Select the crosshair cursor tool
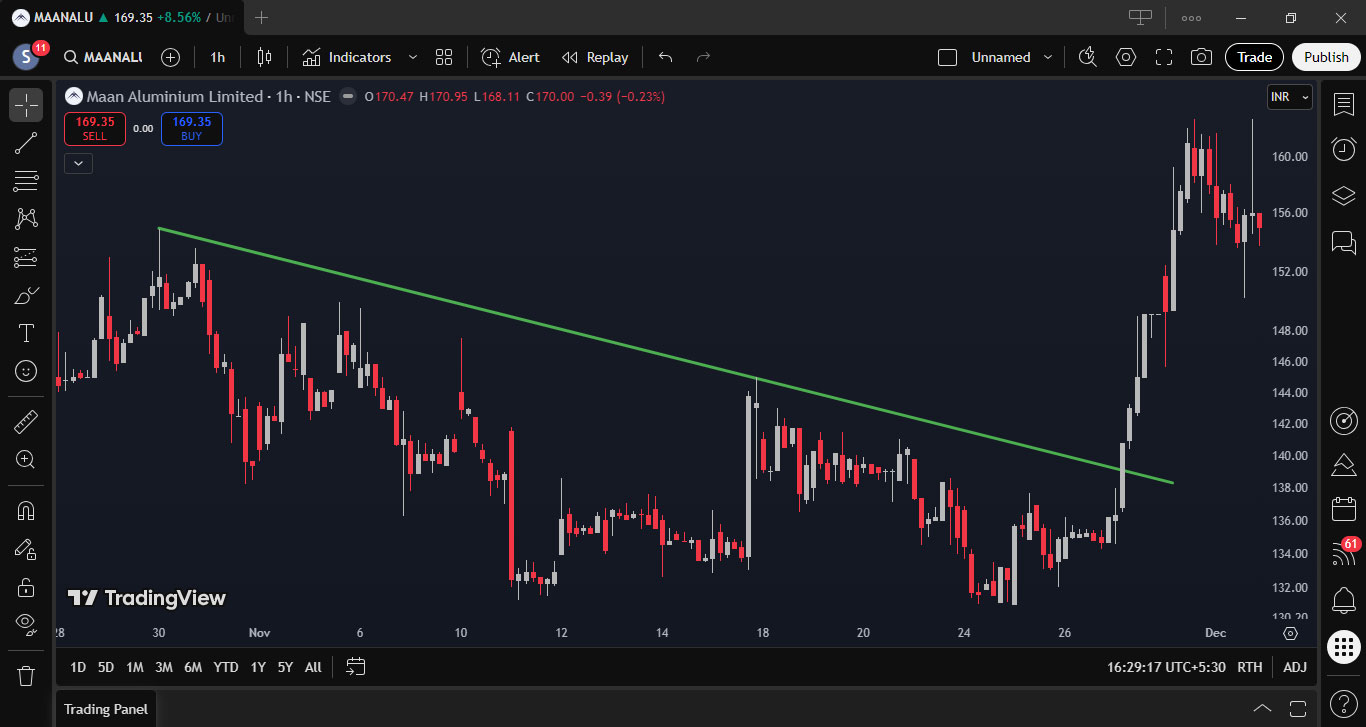 tap(26, 105)
